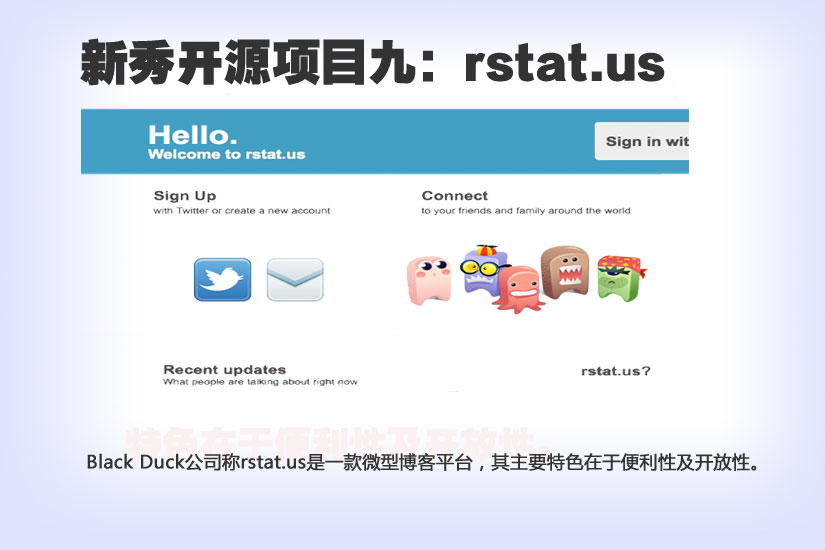Click the brown open-mouthed monster

(565, 272)
